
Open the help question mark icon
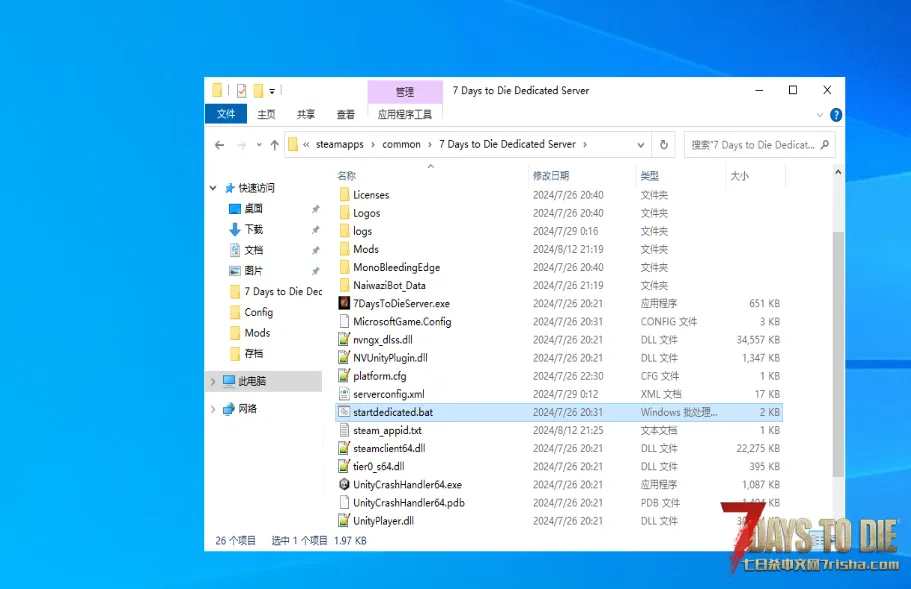[x=836, y=115]
